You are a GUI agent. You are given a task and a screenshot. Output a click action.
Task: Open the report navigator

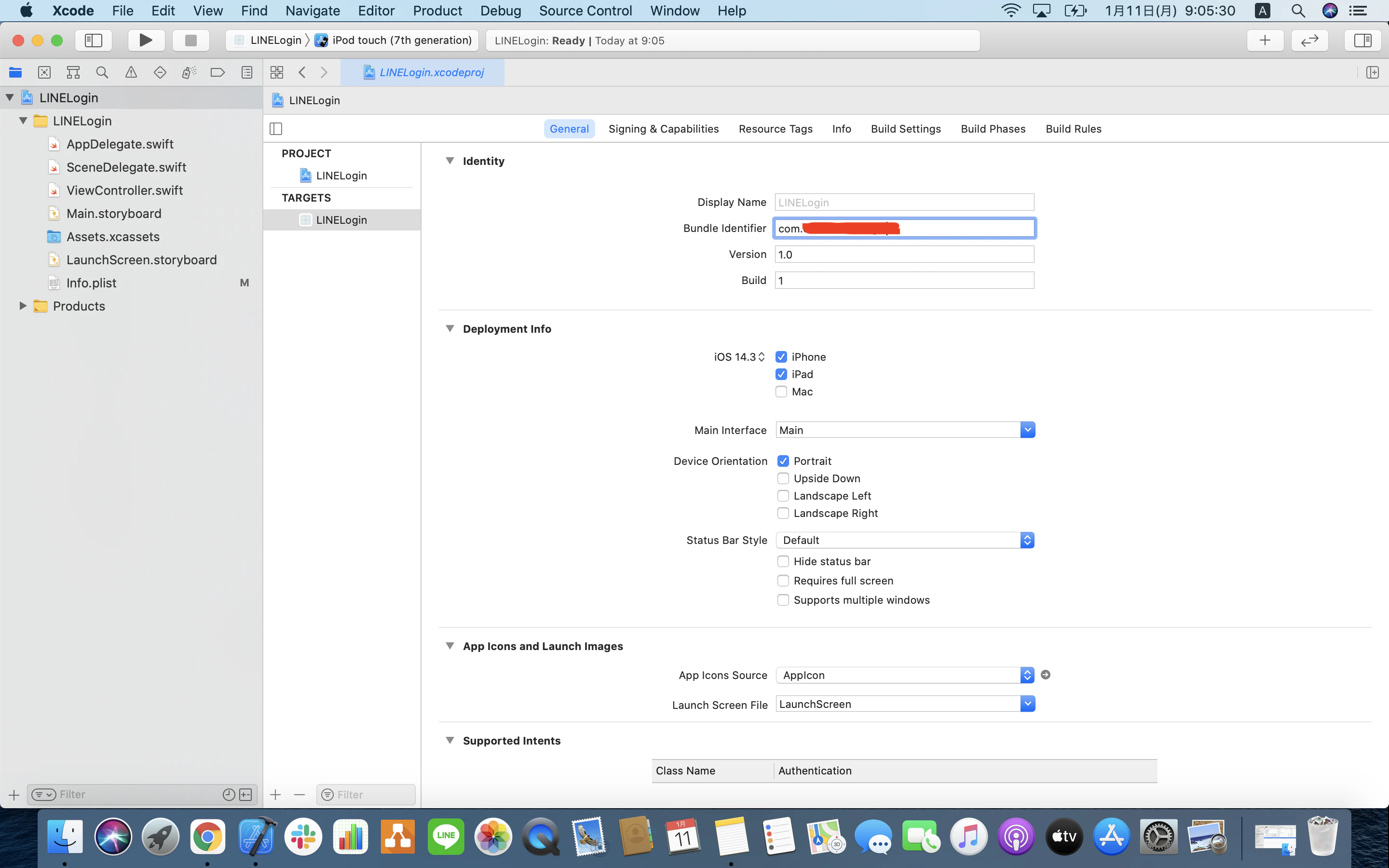tap(247, 72)
